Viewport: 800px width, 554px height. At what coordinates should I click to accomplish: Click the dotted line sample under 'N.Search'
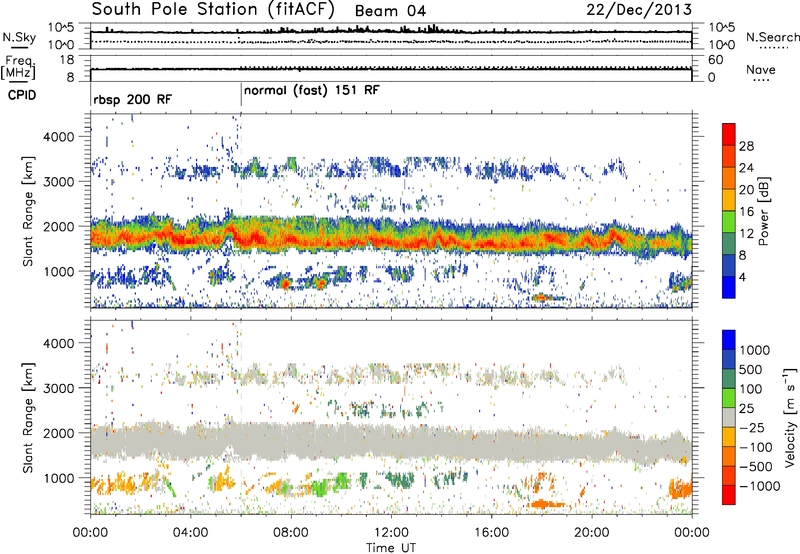[774, 47]
